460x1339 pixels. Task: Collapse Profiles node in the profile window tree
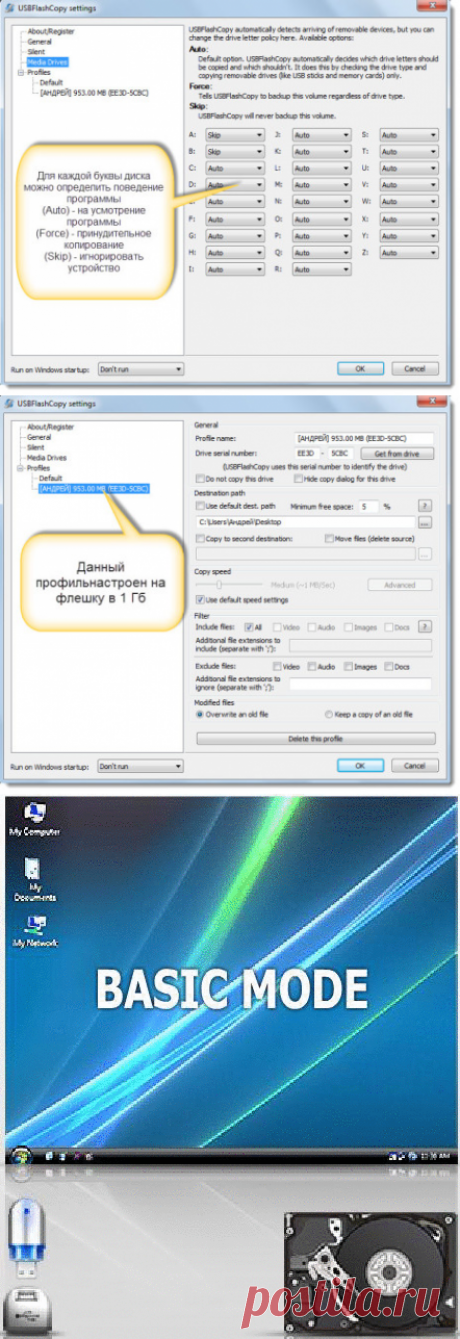point(20,468)
